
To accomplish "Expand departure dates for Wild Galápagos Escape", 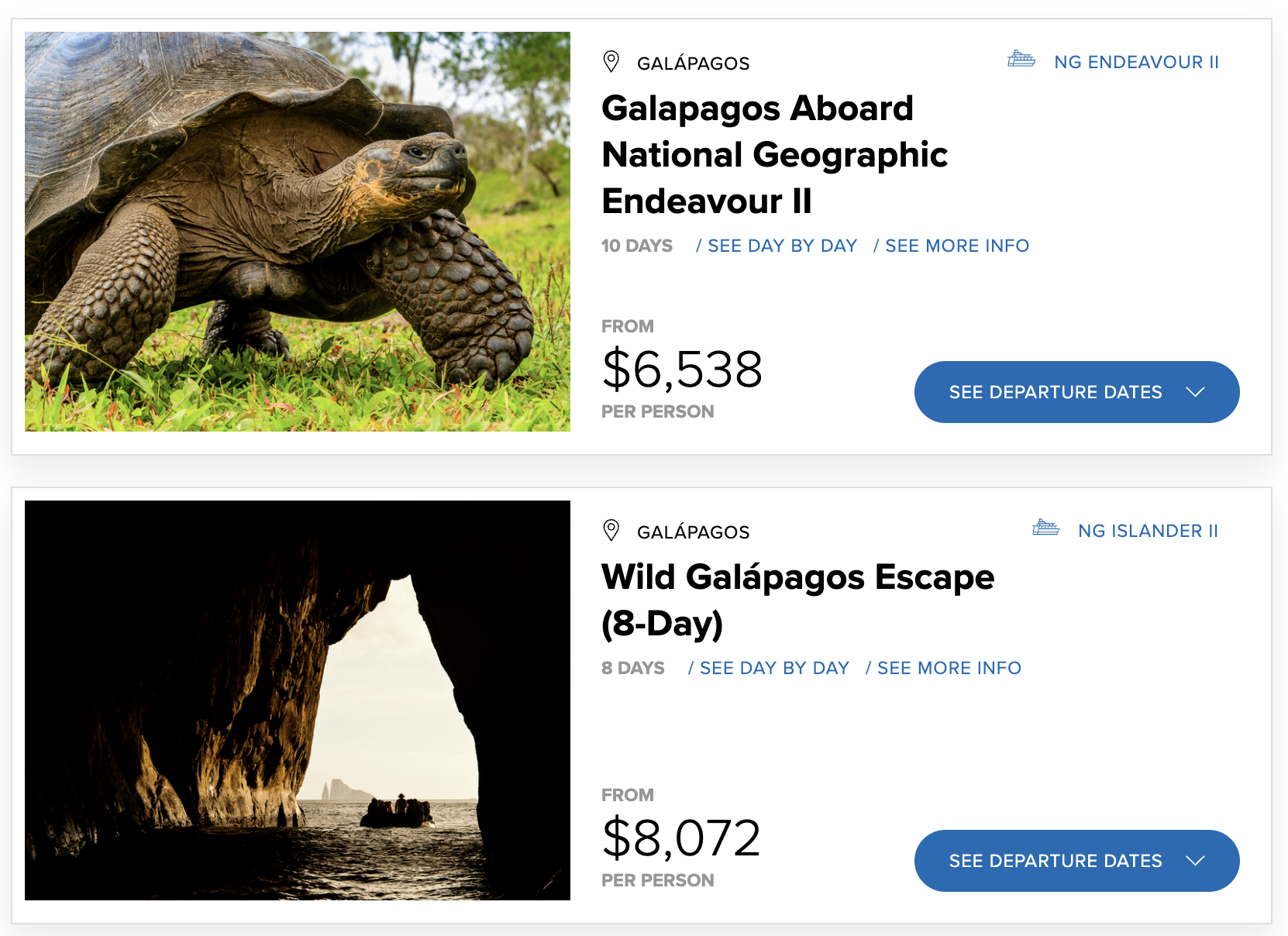I will tap(1076, 860).
